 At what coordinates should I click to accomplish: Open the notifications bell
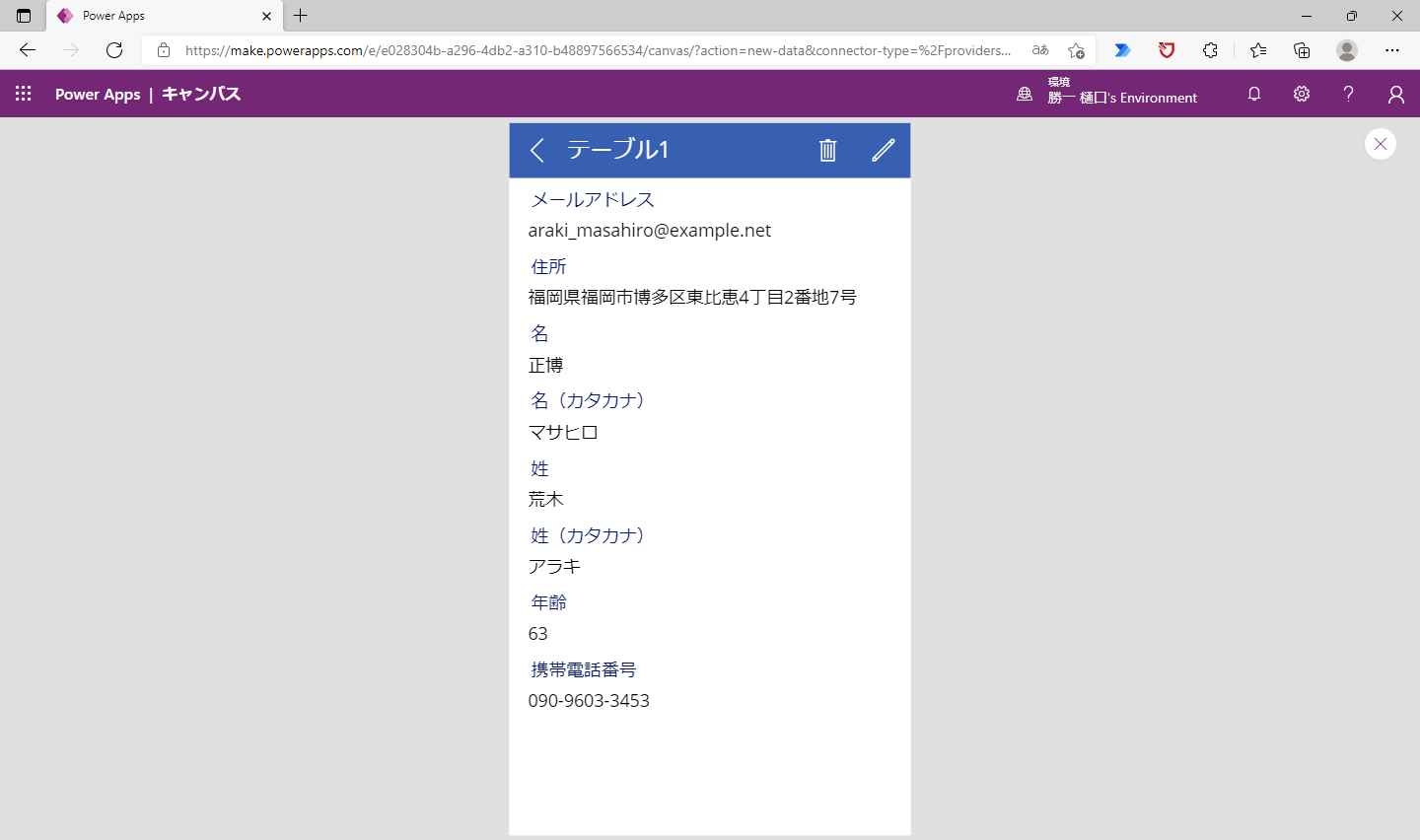tap(1254, 94)
